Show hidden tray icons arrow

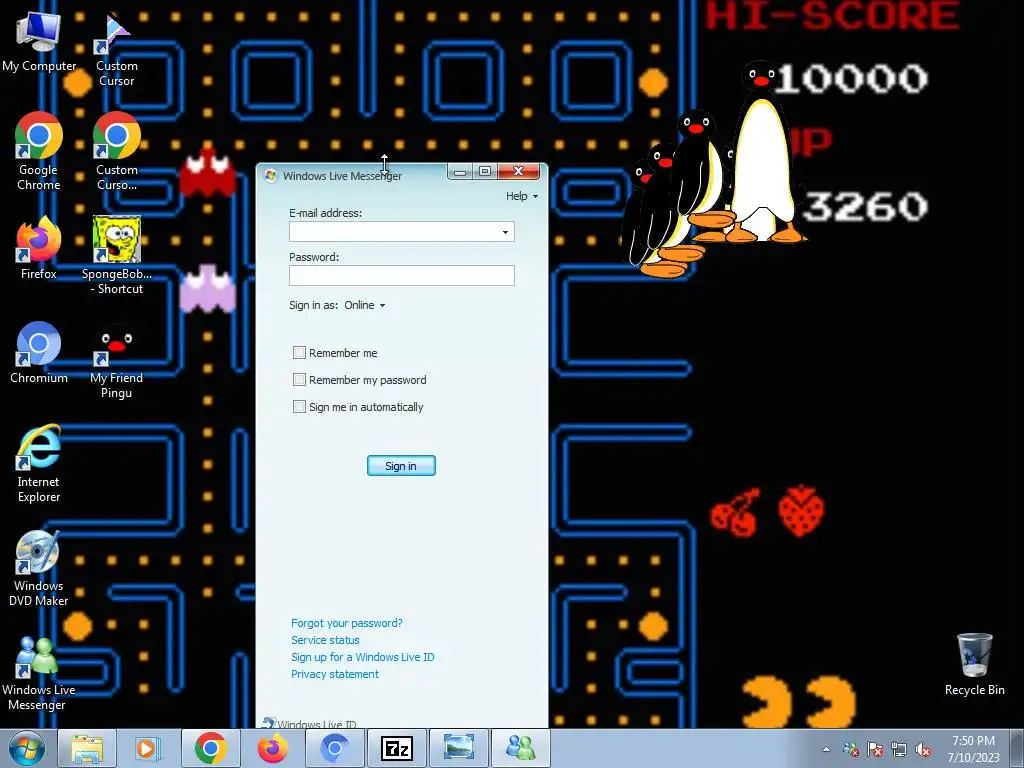(826, 749)
